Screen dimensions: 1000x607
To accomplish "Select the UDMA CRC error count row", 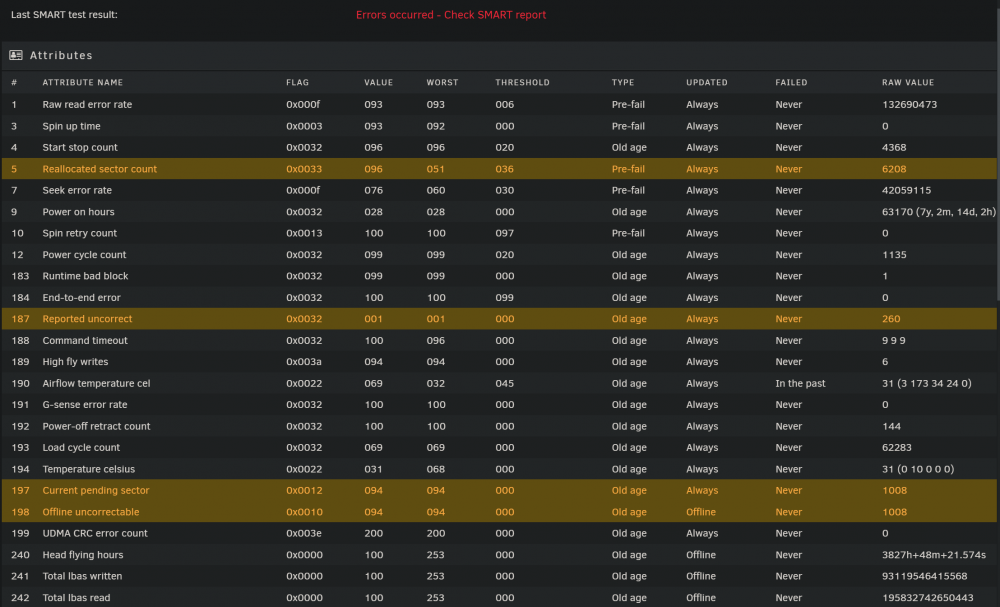I will click(499, 533).
